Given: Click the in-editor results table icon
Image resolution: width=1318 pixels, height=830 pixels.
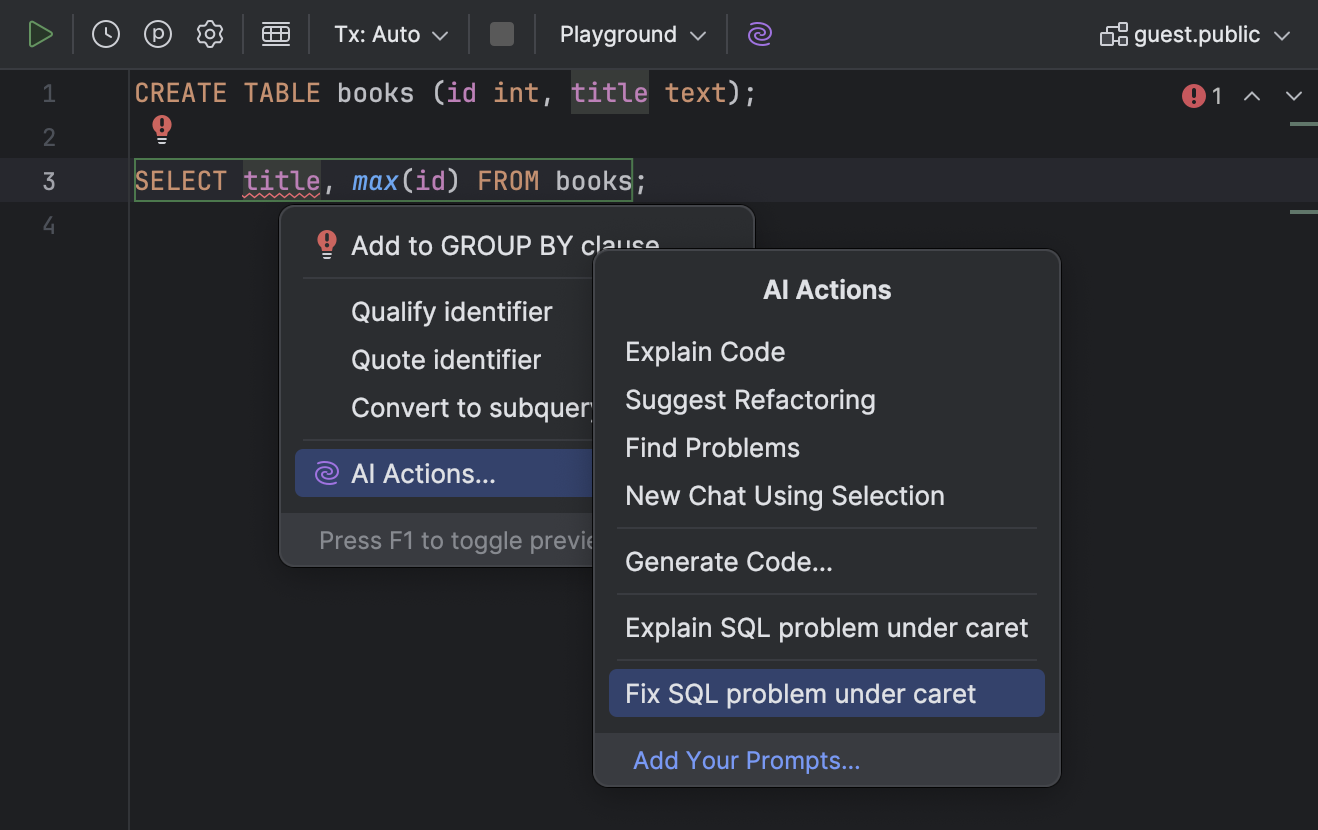Looking at the screenshot, I should 276,35.
